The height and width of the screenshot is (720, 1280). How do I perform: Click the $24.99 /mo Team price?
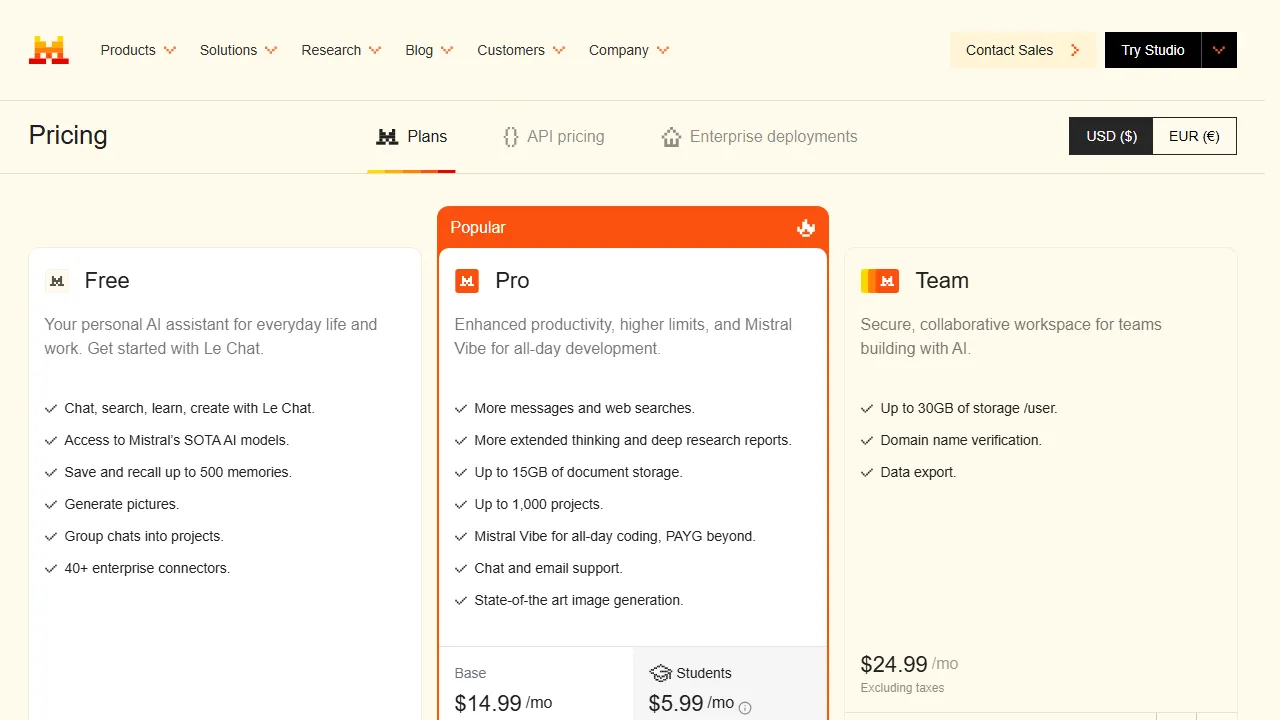pyautogui.click(x=909, y=664)
